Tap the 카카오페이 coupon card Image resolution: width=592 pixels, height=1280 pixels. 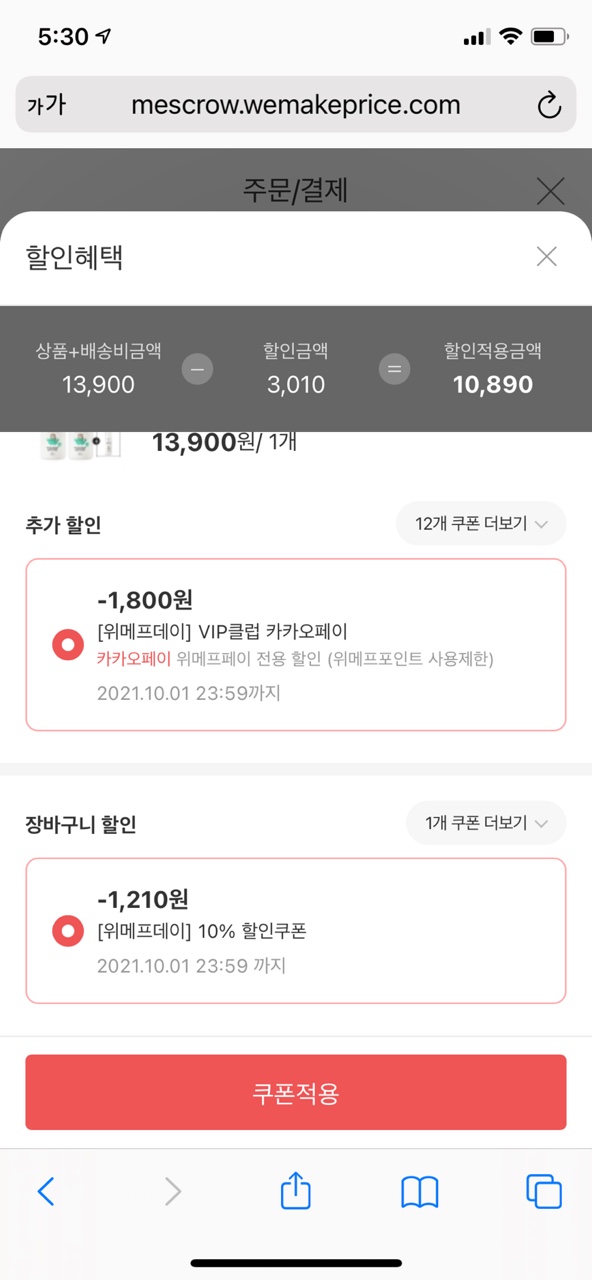[x=296, y=645]
